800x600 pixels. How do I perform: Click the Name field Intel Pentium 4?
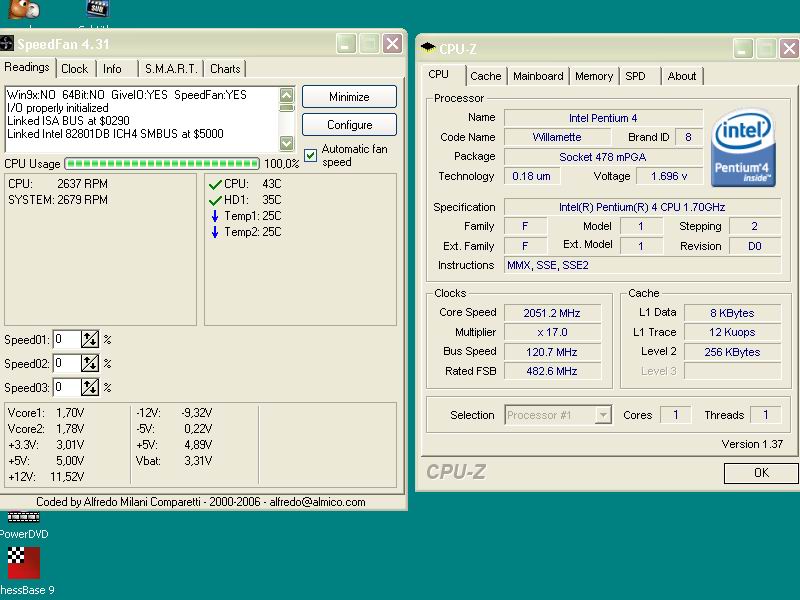point(603,118)
